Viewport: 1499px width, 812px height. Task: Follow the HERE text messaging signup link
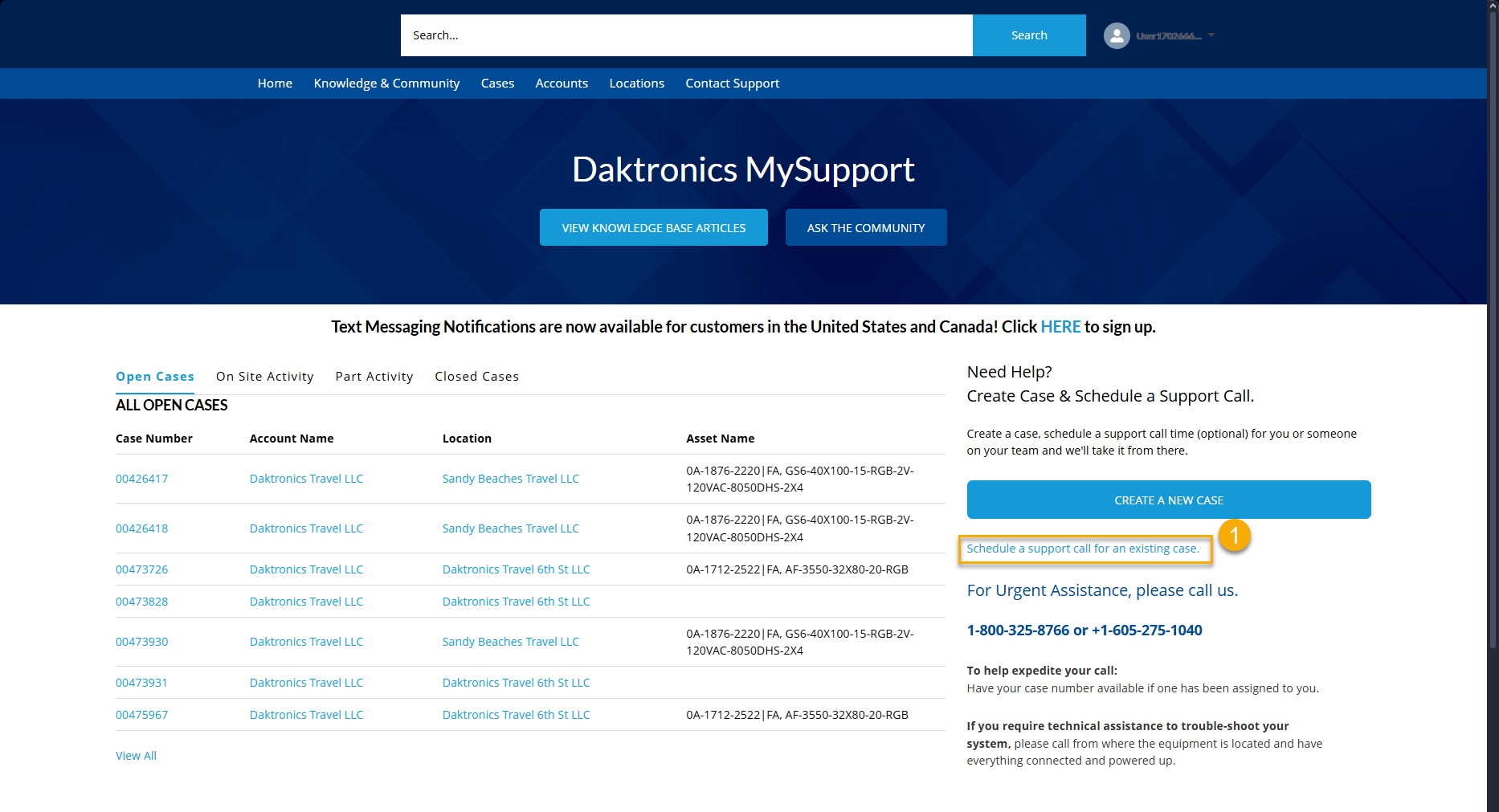pyautogui.click(x=1060, y=327)
